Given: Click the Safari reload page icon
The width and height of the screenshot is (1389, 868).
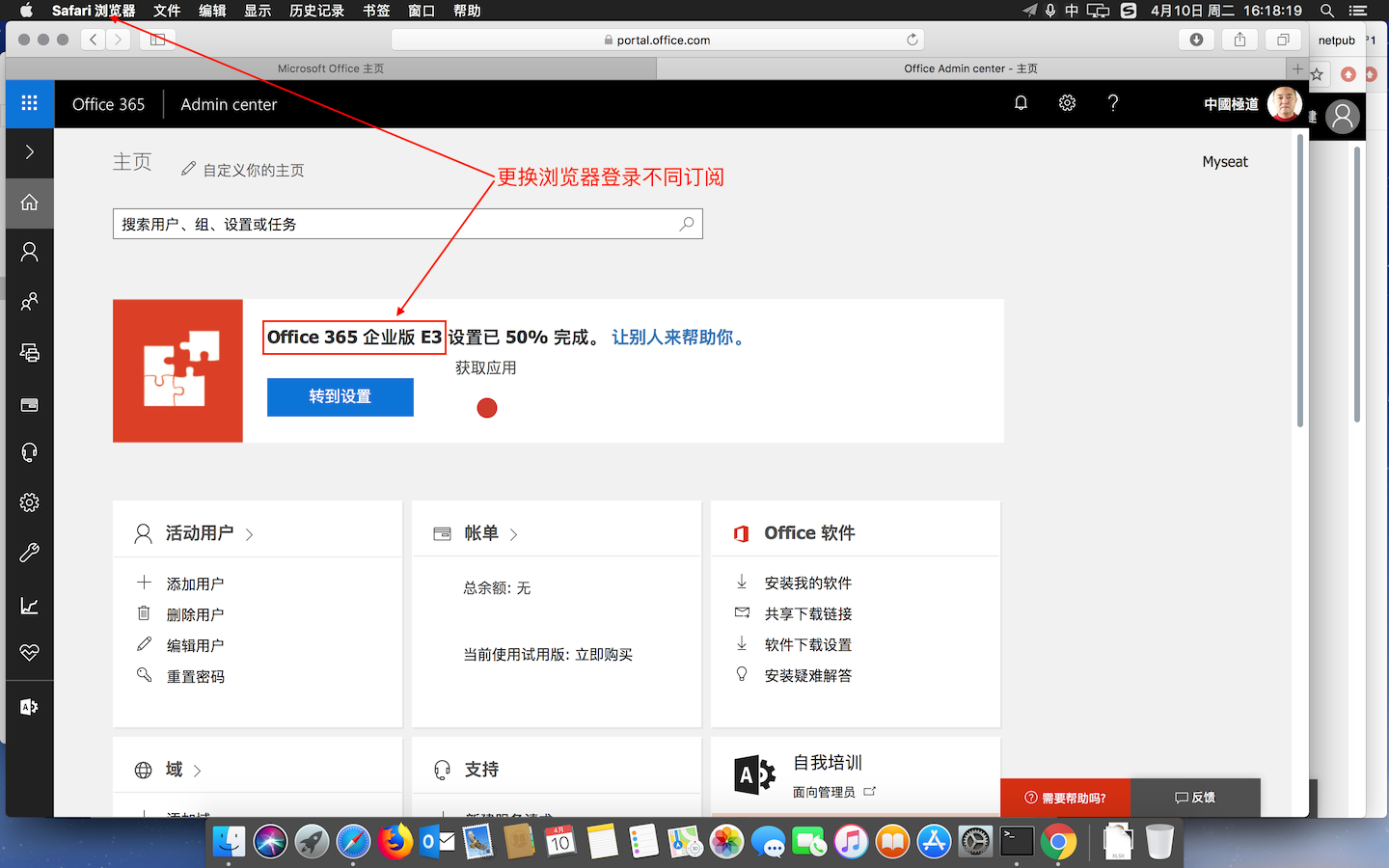Looking at the screenshot, I should [912, 40].
